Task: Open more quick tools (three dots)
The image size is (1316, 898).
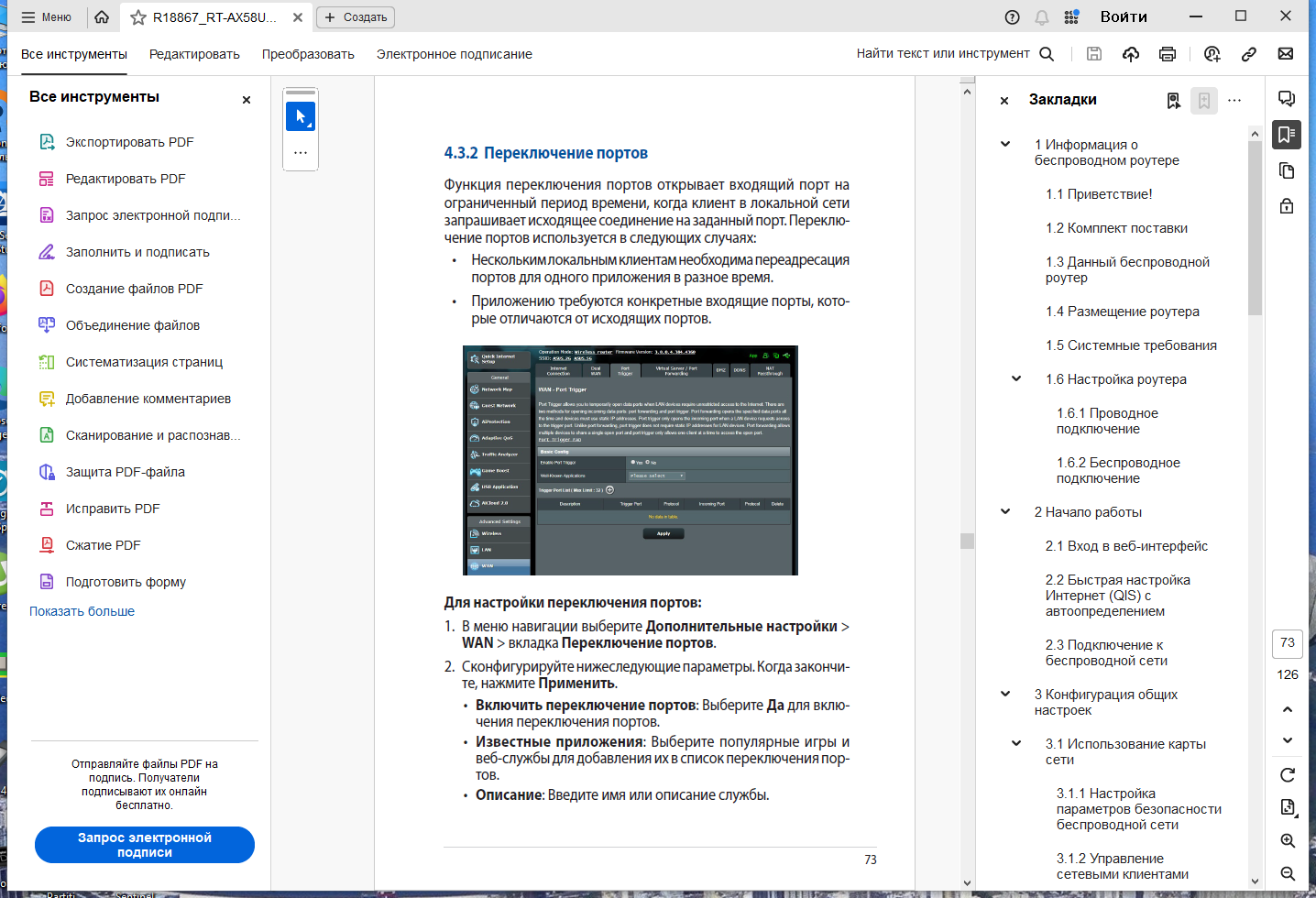Action: click(x=301, y=153)
